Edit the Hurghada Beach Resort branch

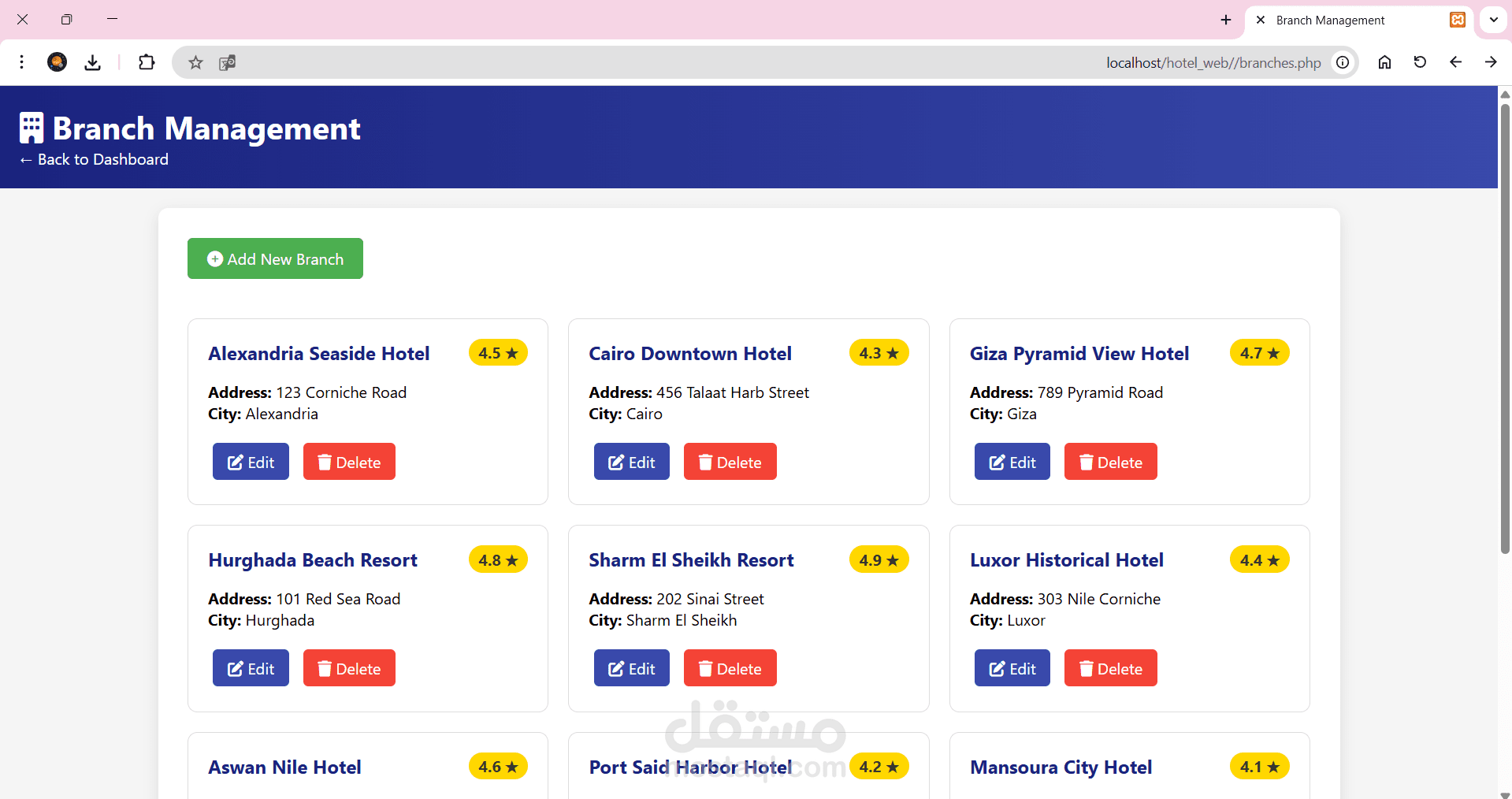click(x=251, y=668)
